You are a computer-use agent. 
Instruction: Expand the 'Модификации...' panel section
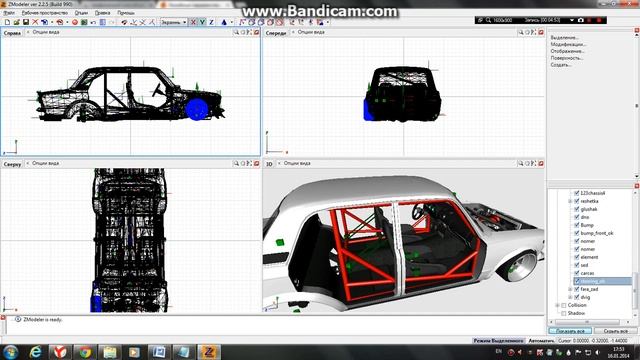point(568,44)
